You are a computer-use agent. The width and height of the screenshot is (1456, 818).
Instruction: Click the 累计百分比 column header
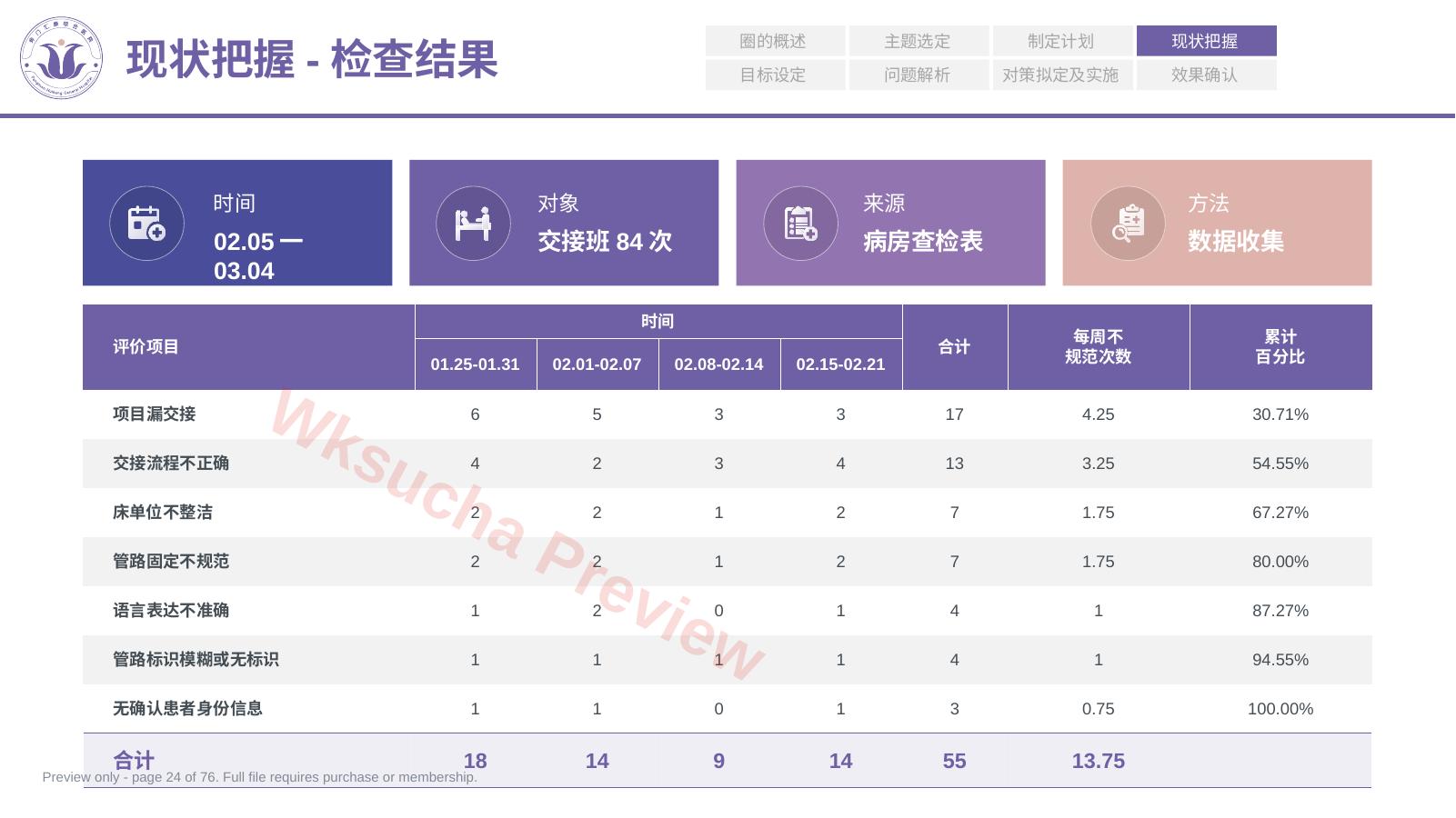(x=1280, y=347)
